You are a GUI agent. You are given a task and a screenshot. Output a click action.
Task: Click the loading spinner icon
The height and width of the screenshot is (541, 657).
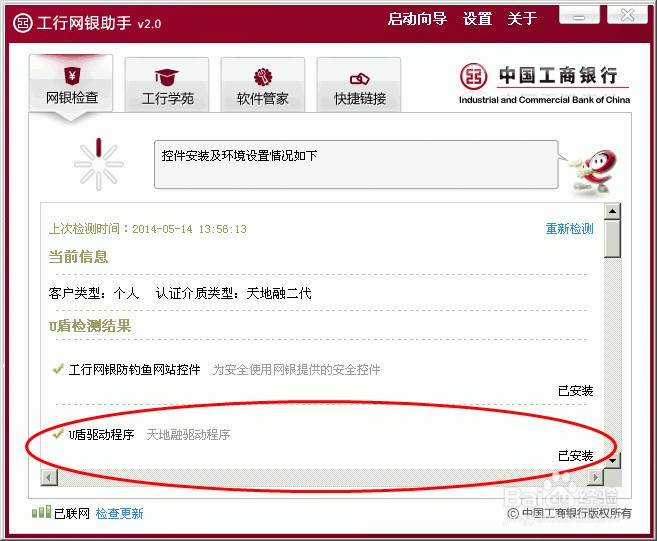(98, 164)
